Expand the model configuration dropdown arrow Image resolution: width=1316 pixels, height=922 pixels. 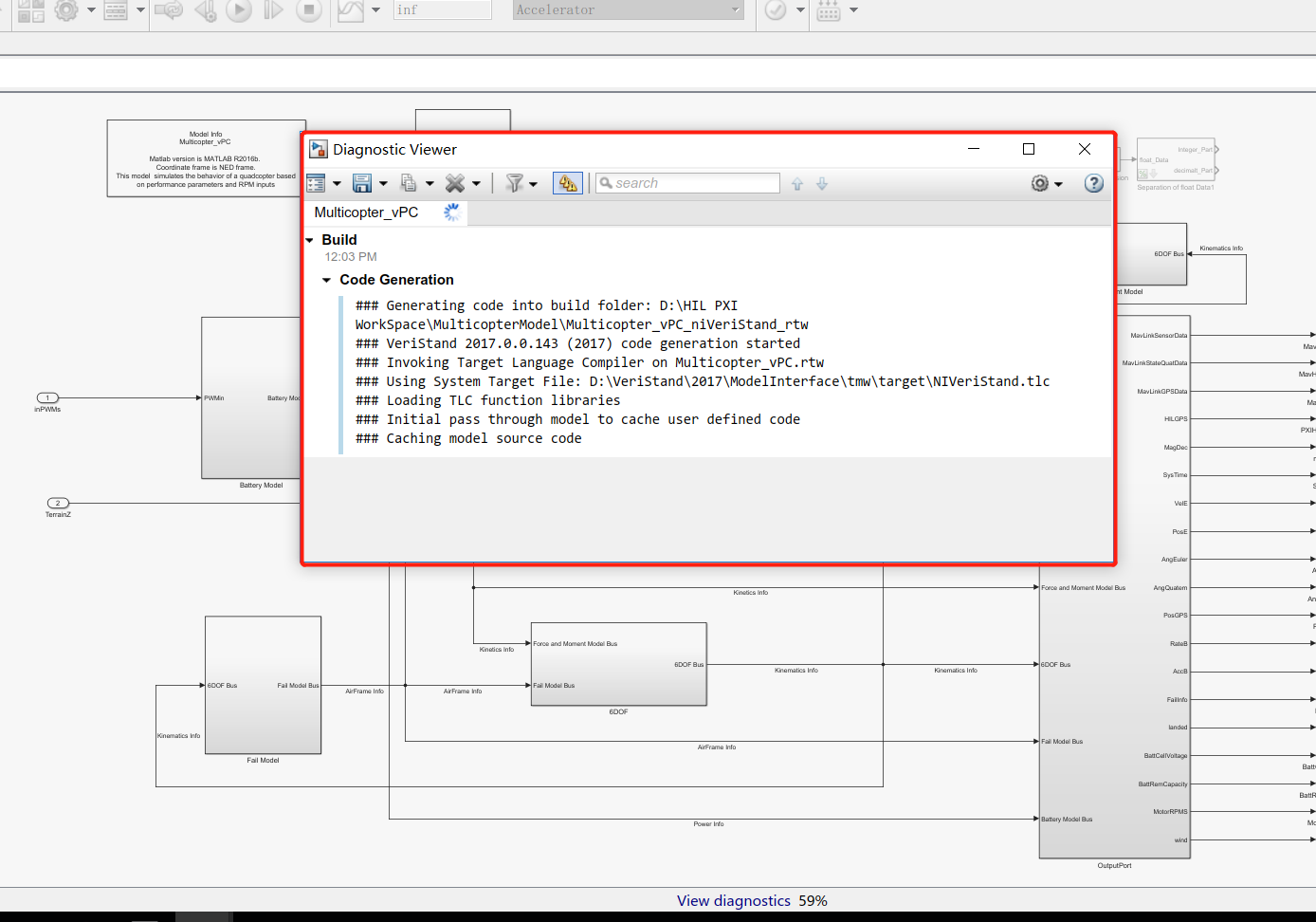[91, 10]
